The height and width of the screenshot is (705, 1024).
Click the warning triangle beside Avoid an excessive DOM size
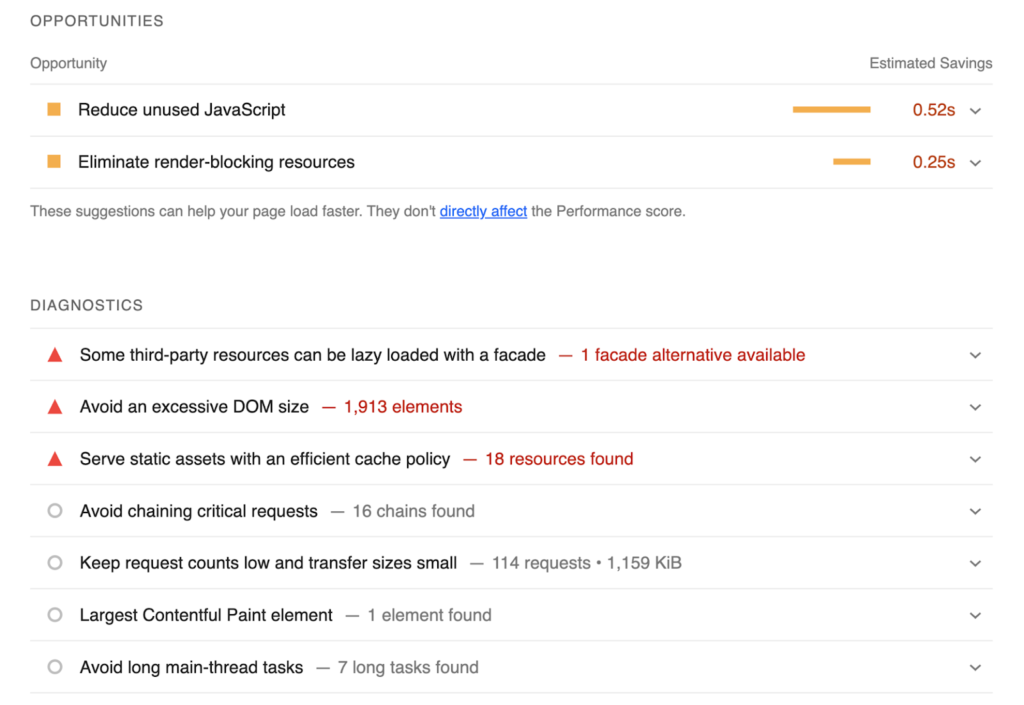coord(55,406)
